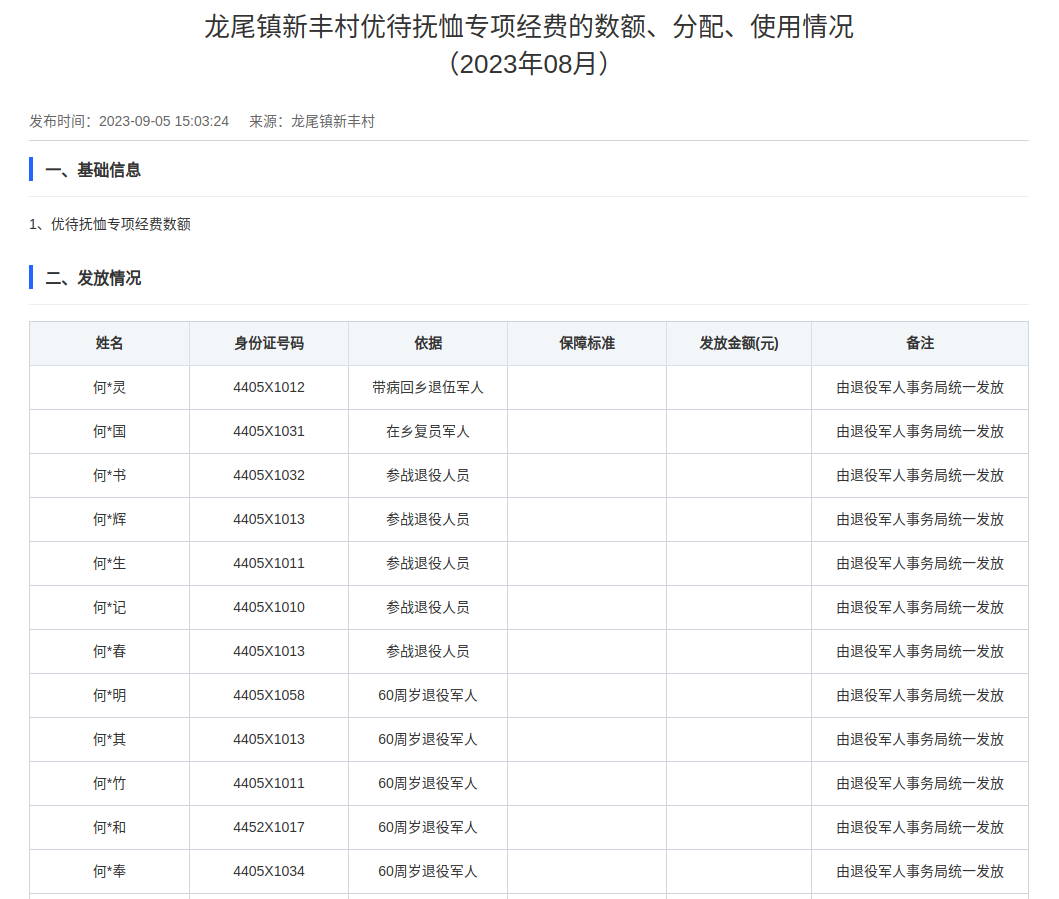Image resolution: width=1059 pixels, height=899 pixels.
Task: Click the remark 由退役军人事务局统一发放 in 何*记 row
Action: [920, 607]
